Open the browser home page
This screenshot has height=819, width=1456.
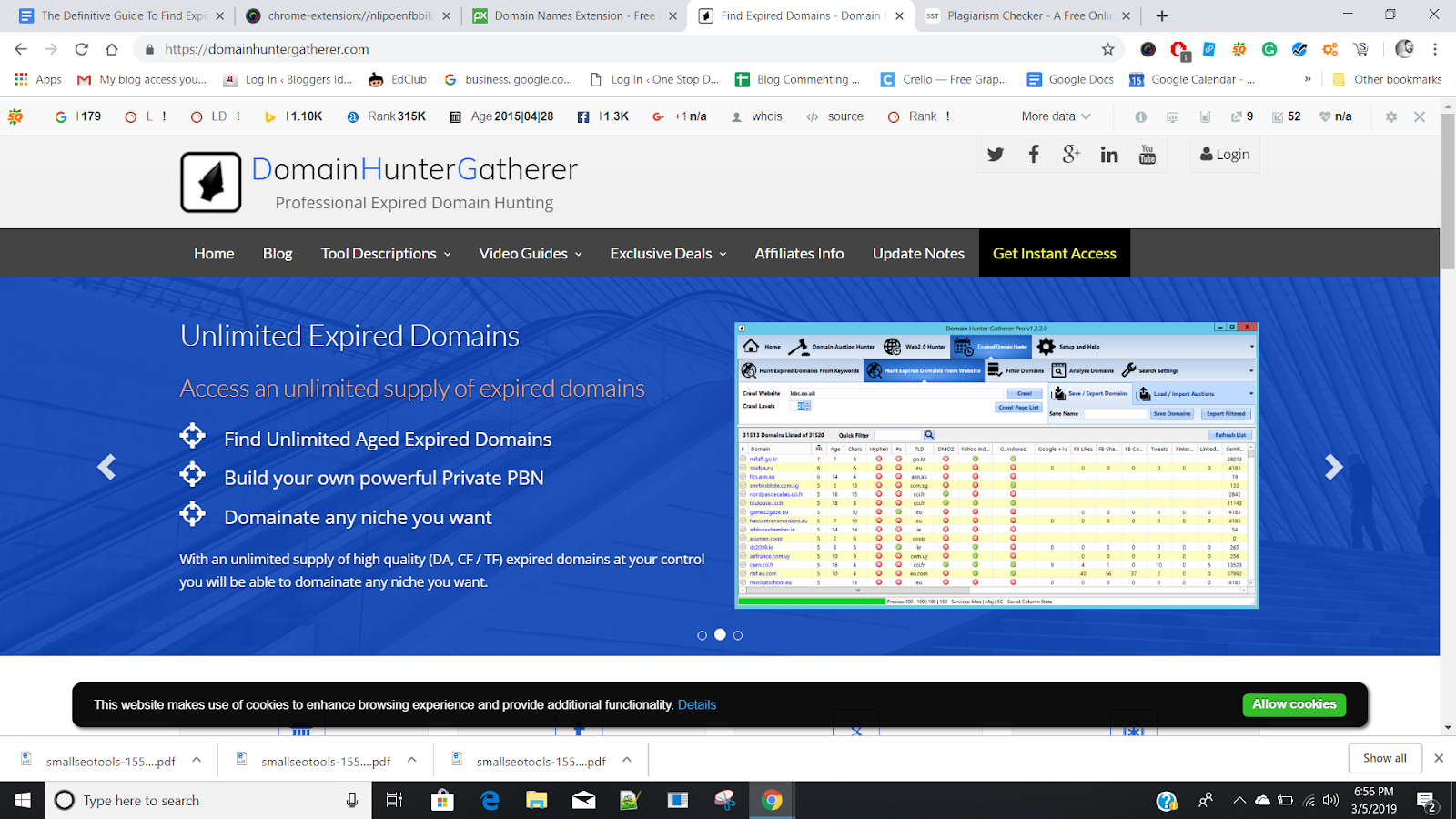click(112, 49)
